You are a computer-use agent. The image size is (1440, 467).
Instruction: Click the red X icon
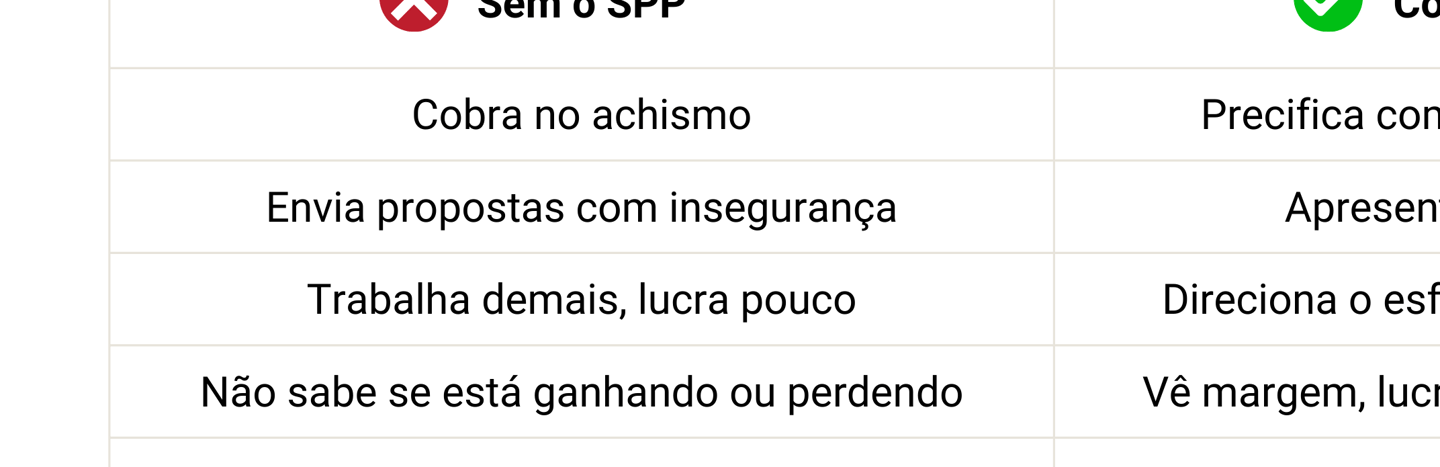click(x=414, y=10)
